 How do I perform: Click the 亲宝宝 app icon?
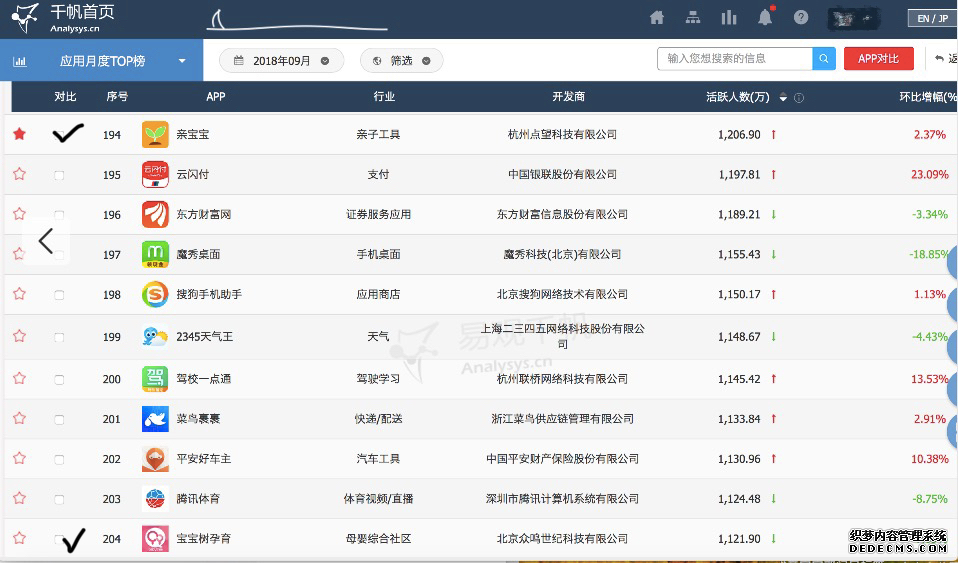click(155, 134)
